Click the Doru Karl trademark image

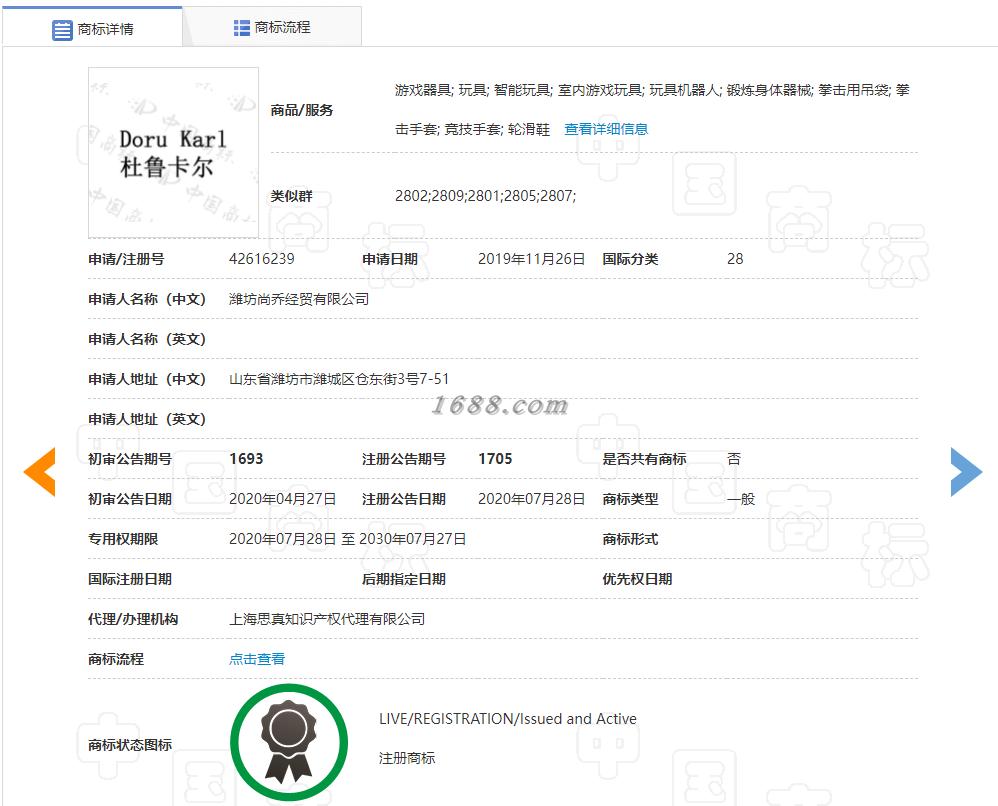point(173,153)
